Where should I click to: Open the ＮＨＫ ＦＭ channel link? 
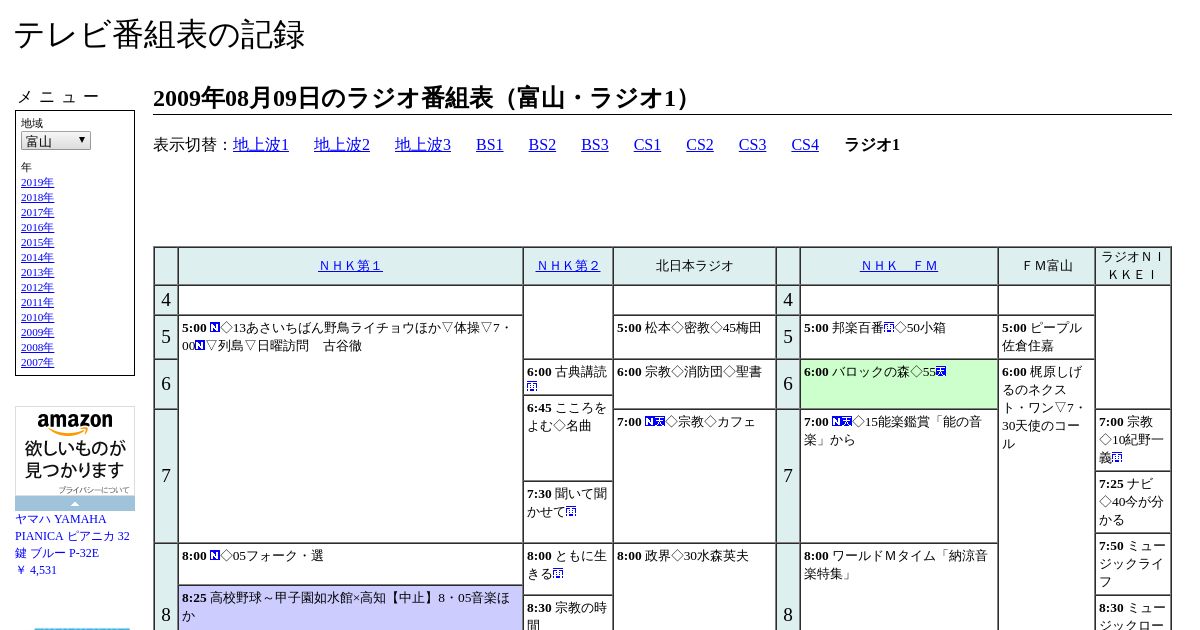pos(899,266)
